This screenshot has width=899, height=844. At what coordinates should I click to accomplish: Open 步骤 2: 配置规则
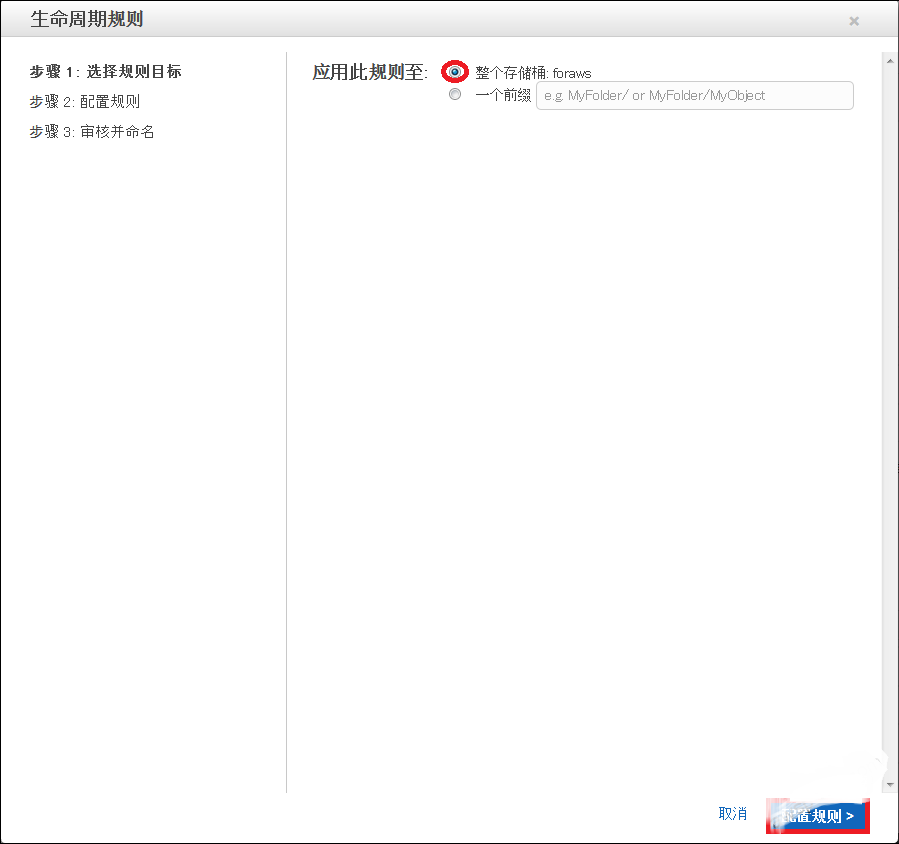click(85, 101)
